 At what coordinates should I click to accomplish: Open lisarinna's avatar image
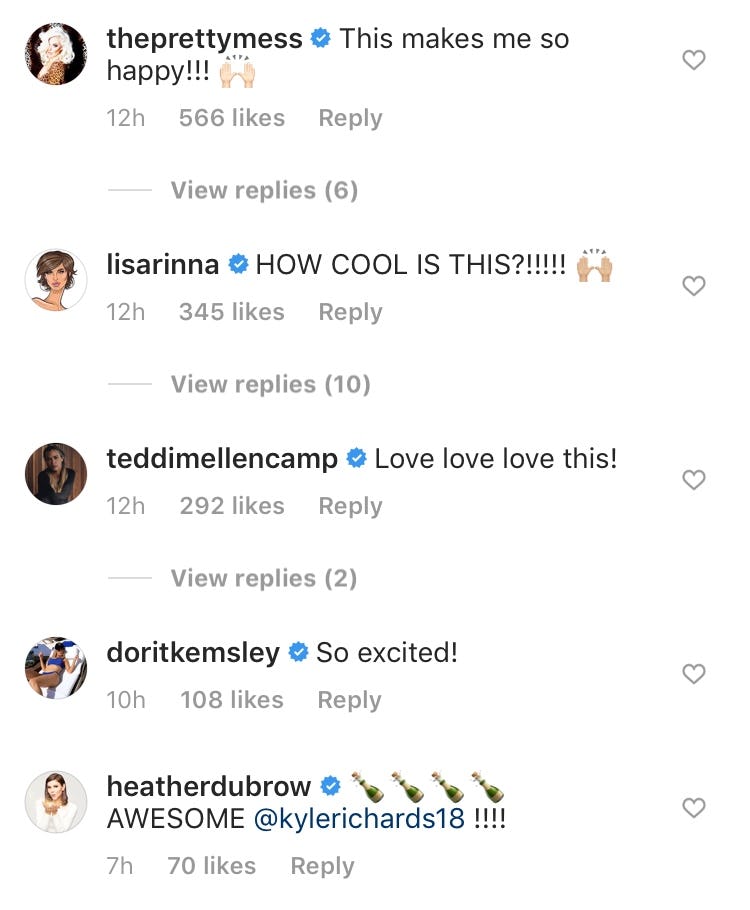(x=56, y=279)
